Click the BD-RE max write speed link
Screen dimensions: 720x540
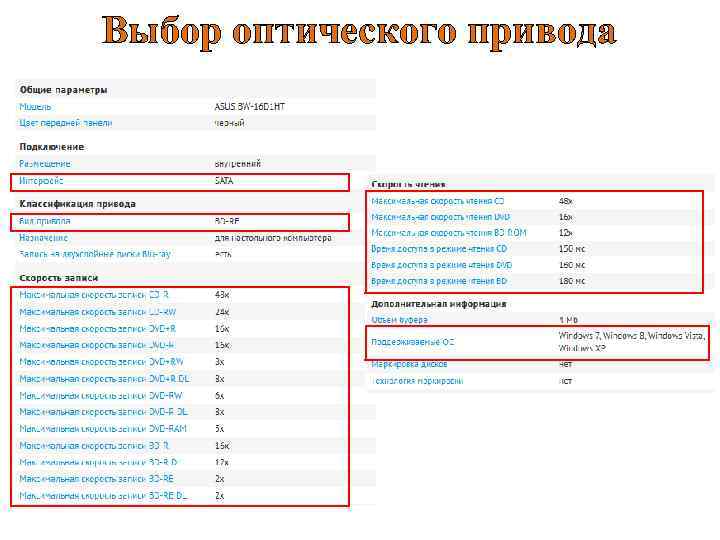96,478
